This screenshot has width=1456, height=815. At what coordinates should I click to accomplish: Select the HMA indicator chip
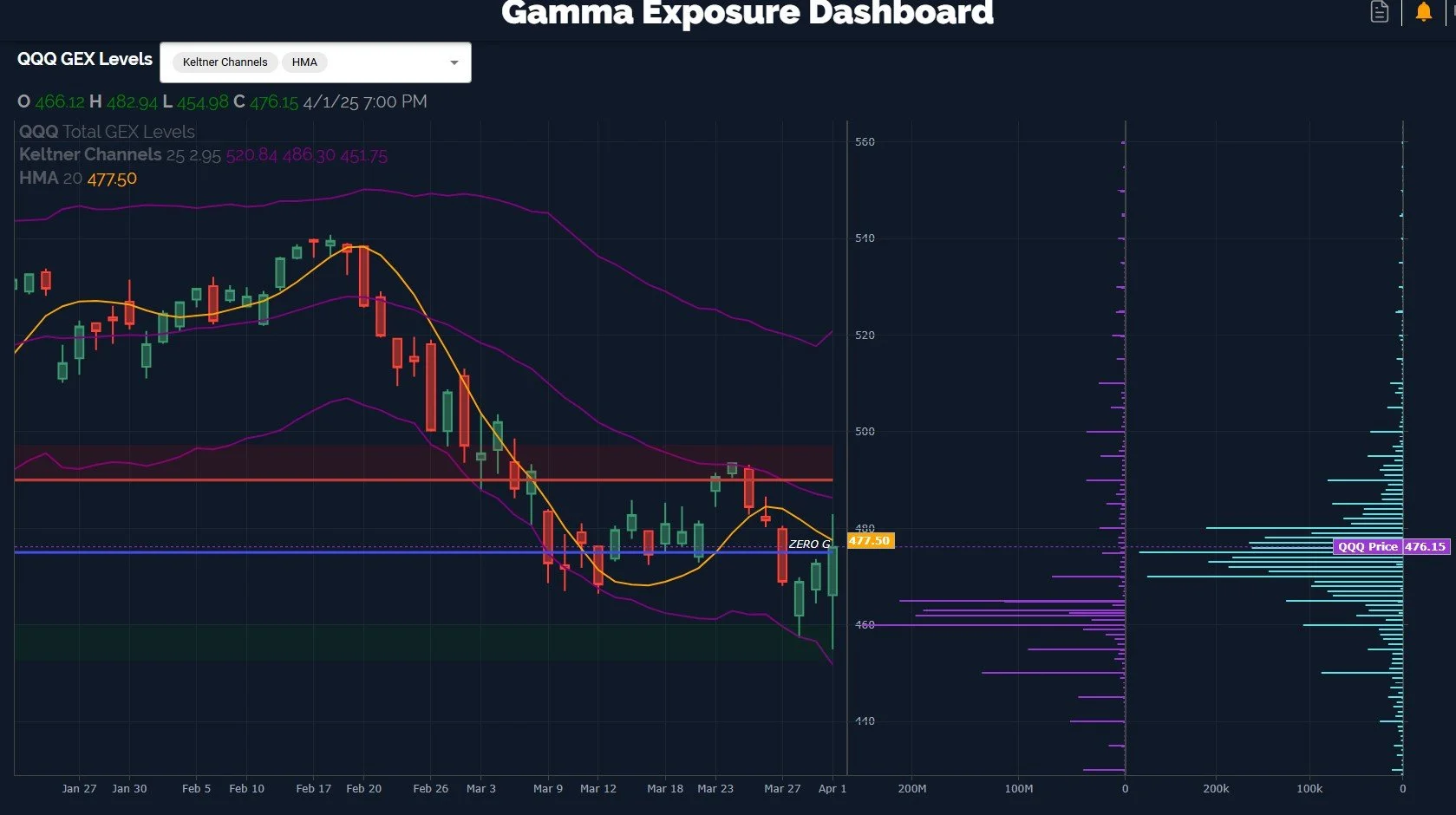tap(304, 62)
